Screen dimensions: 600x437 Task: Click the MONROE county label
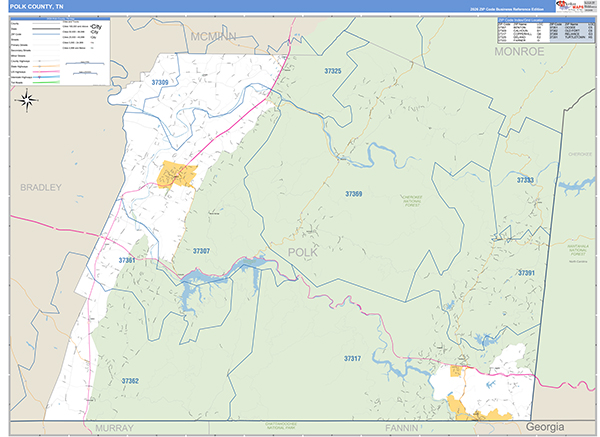519,52
